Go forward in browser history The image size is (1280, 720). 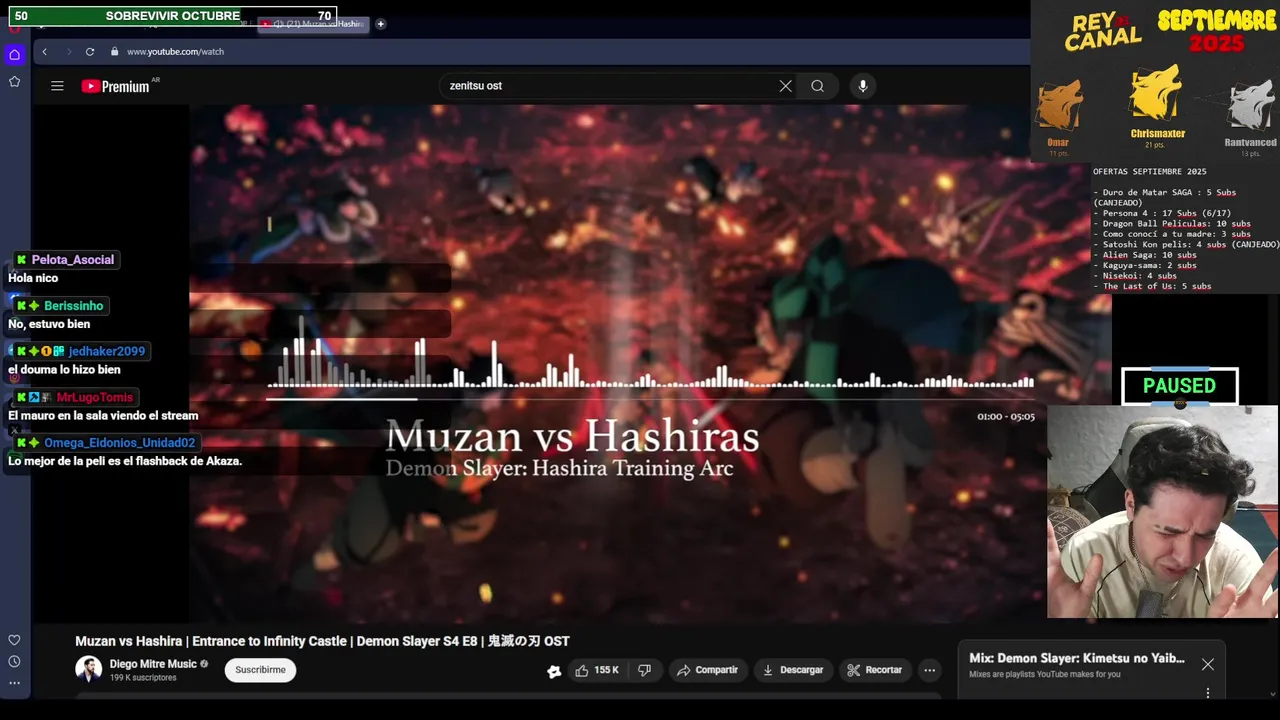68,51
